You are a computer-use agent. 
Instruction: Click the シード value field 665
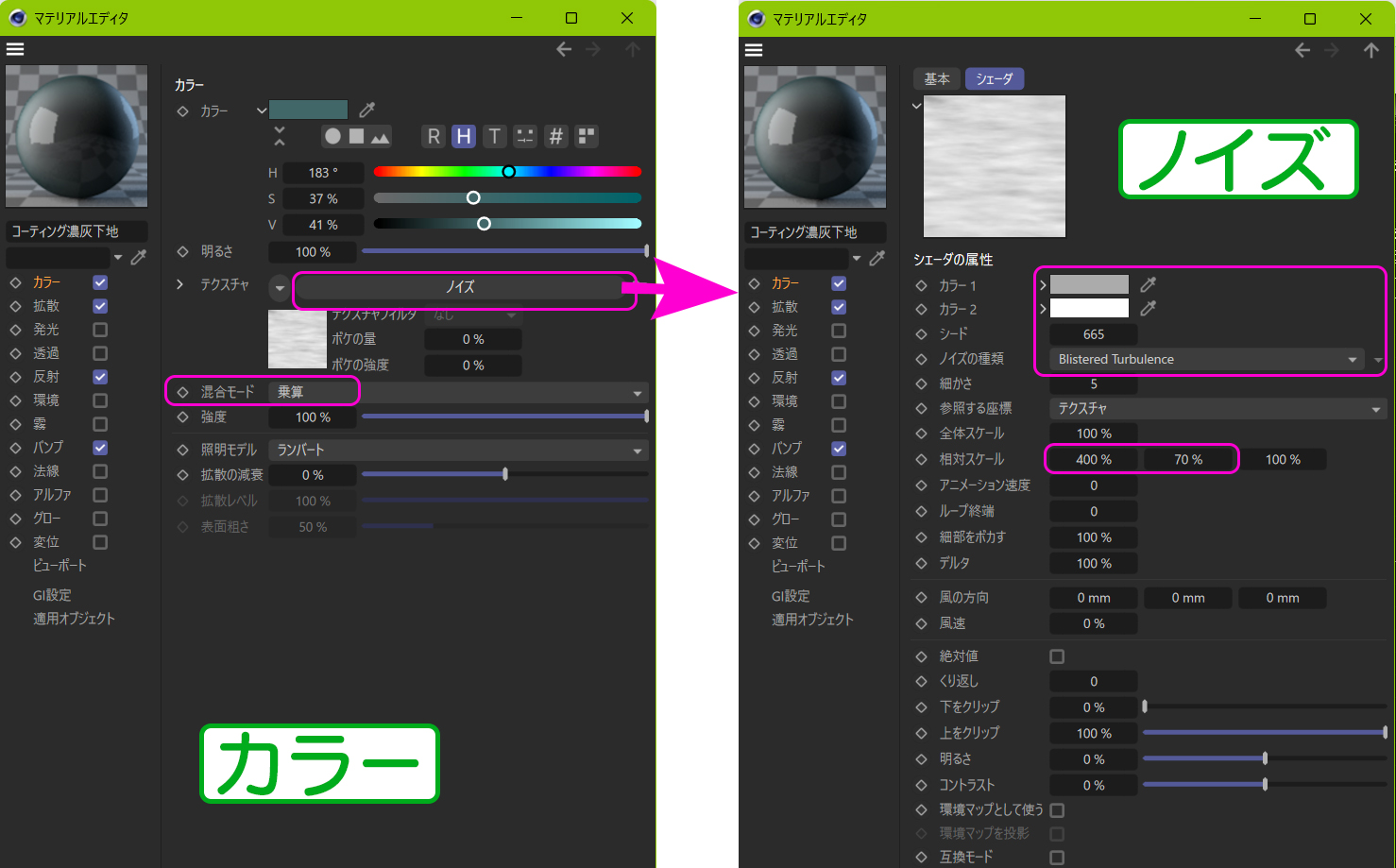[1093, 334]
